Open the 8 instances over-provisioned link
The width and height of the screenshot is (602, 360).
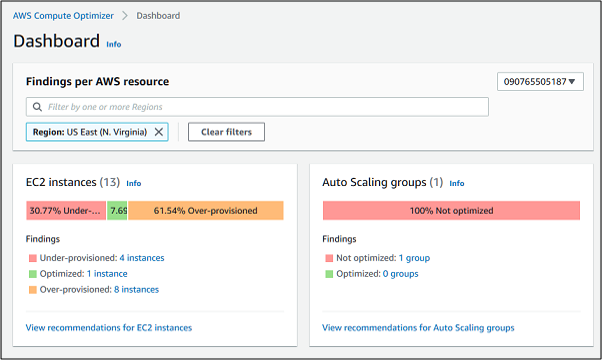pyautogui.click(x=136, y=289)
